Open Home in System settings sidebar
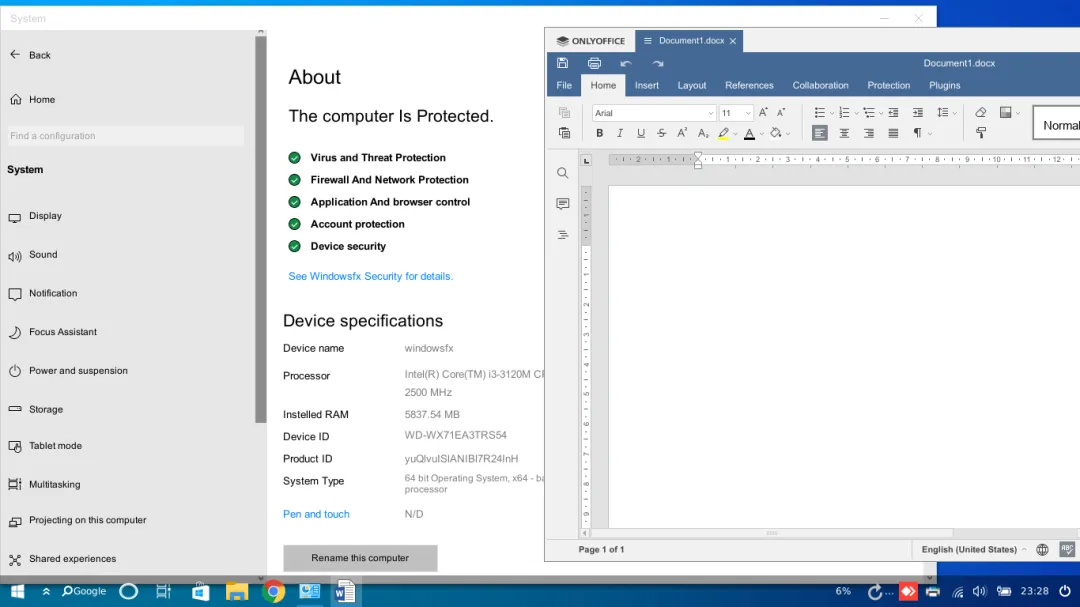 [x=32, y=100]
